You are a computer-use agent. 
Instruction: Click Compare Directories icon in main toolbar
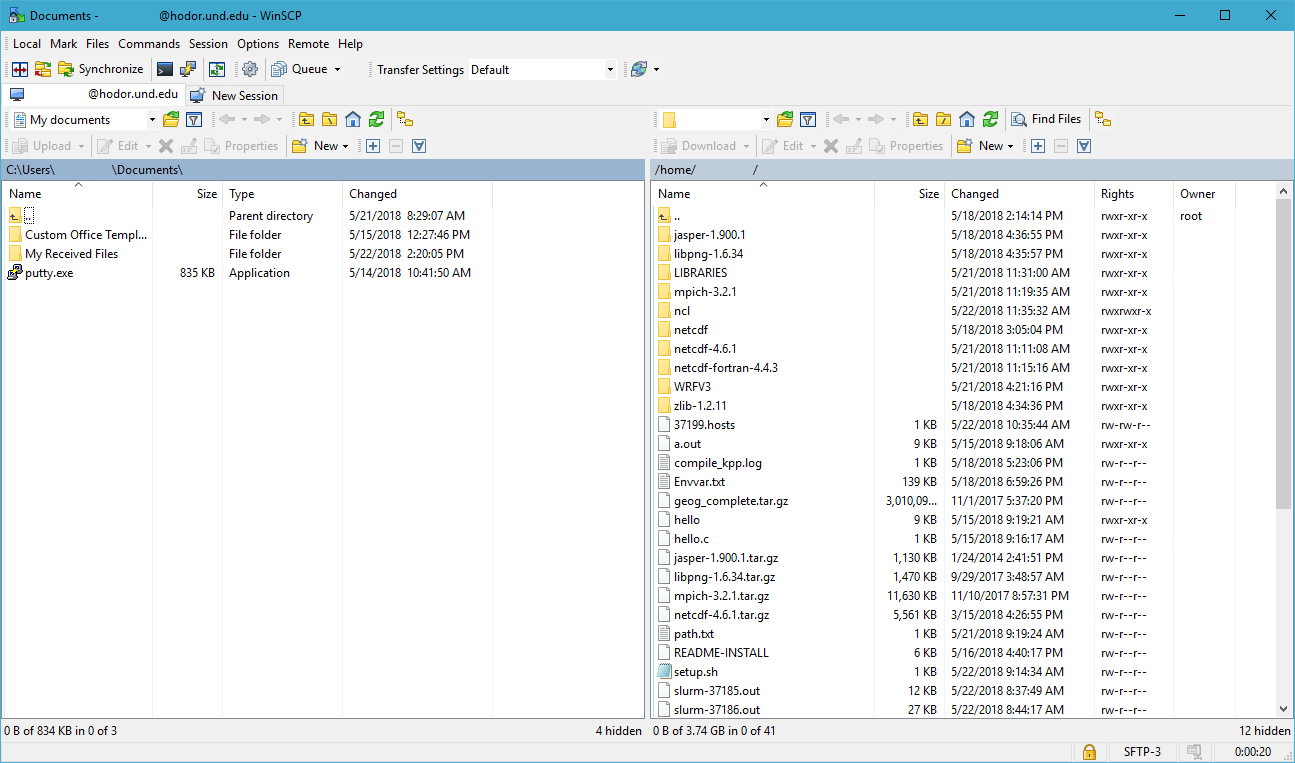[19, 69]
